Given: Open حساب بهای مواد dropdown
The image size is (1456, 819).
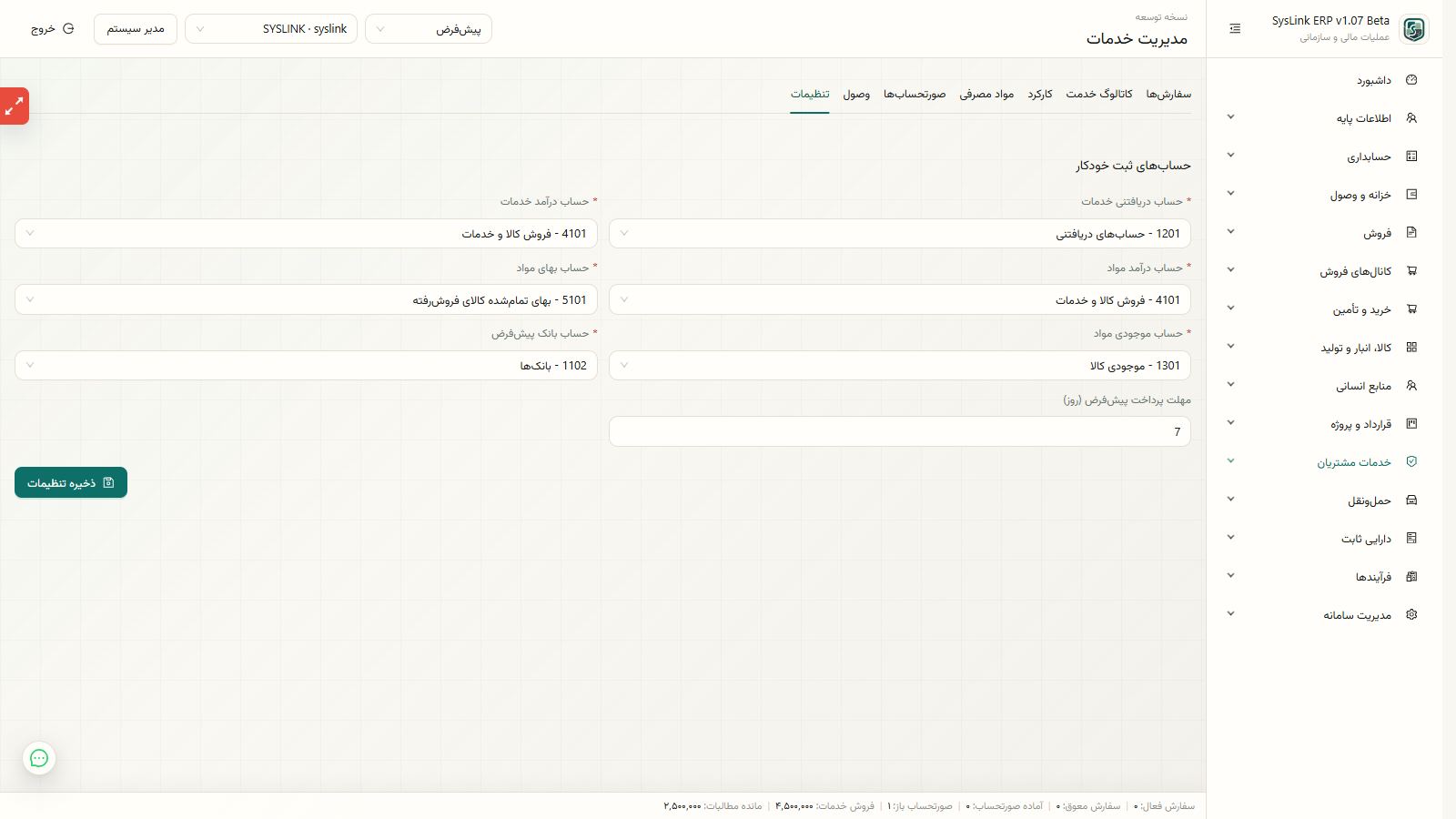Looking at the screenshot, I should tap(306, 299).
